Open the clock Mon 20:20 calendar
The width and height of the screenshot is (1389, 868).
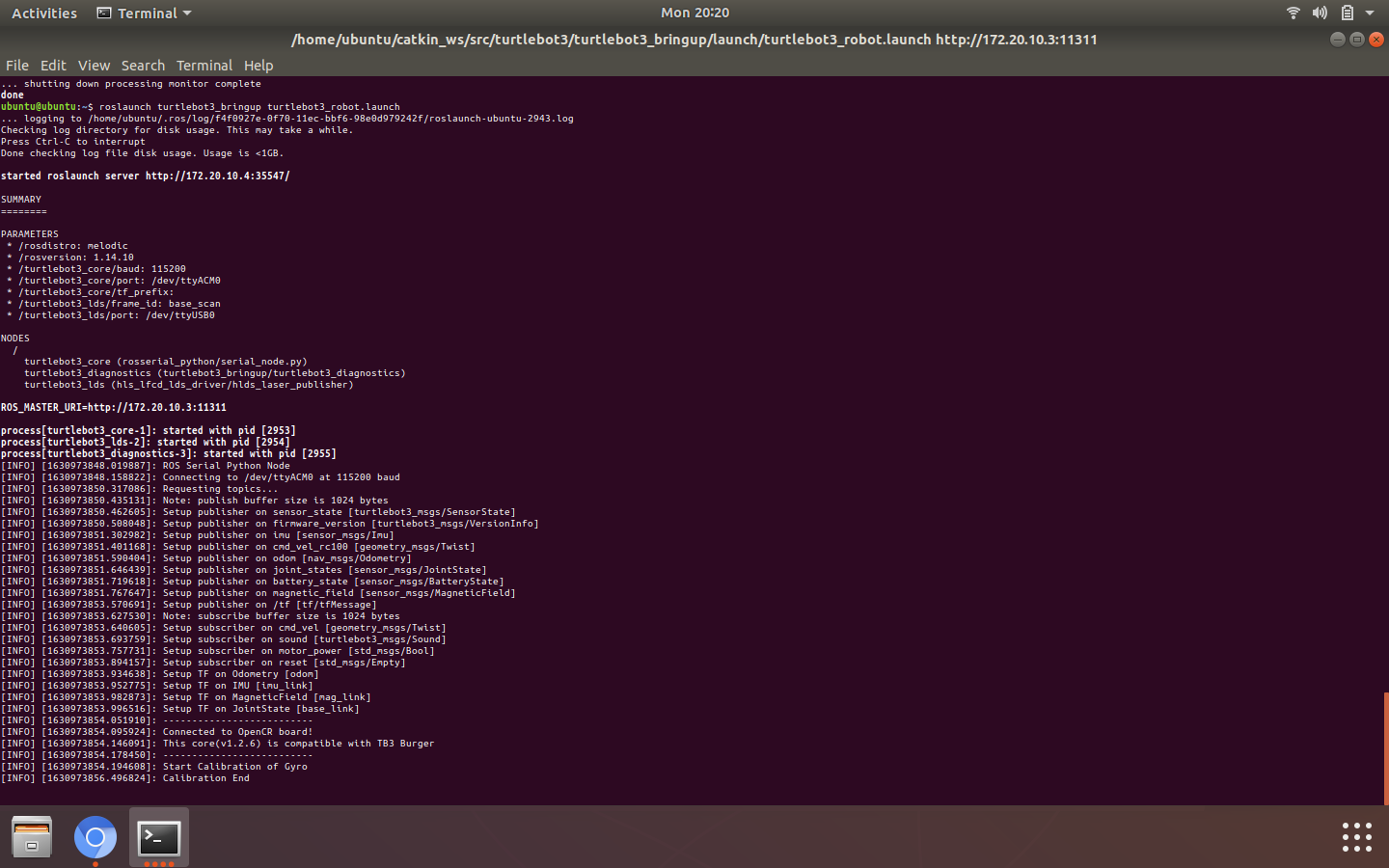click(694, 13)
